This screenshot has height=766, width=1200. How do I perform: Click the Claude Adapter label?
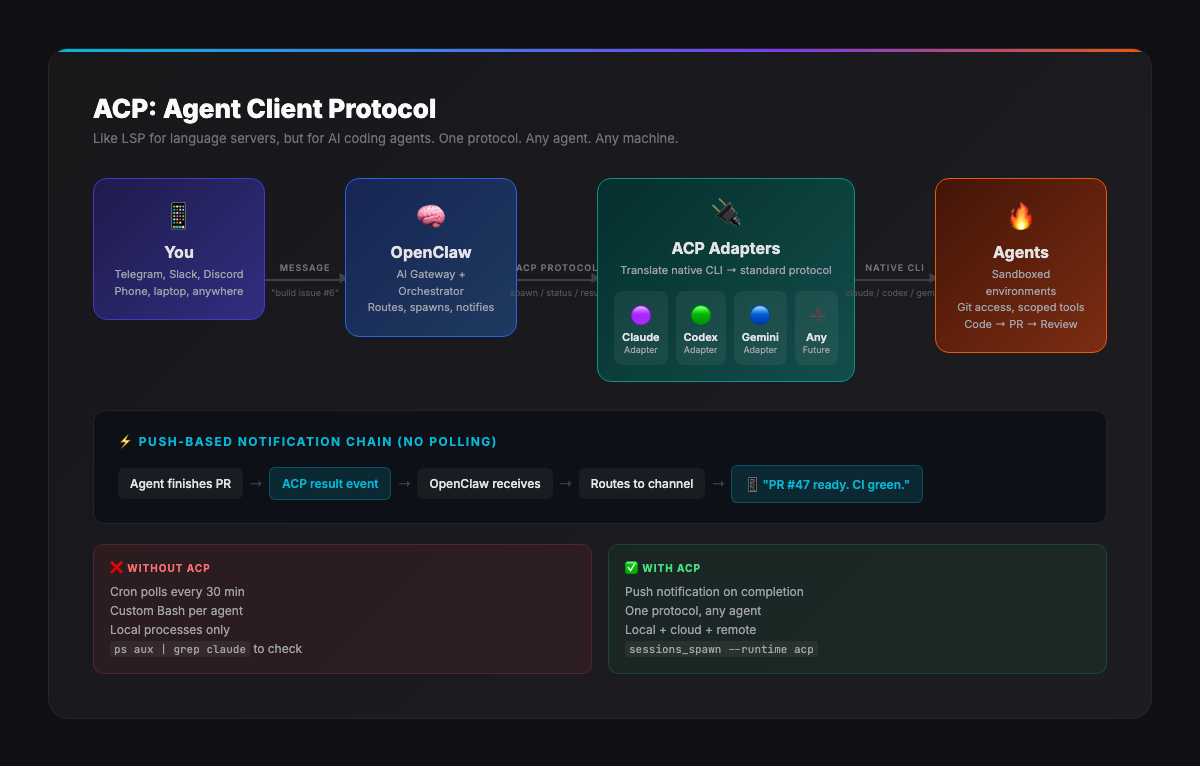tap(641, 343)
